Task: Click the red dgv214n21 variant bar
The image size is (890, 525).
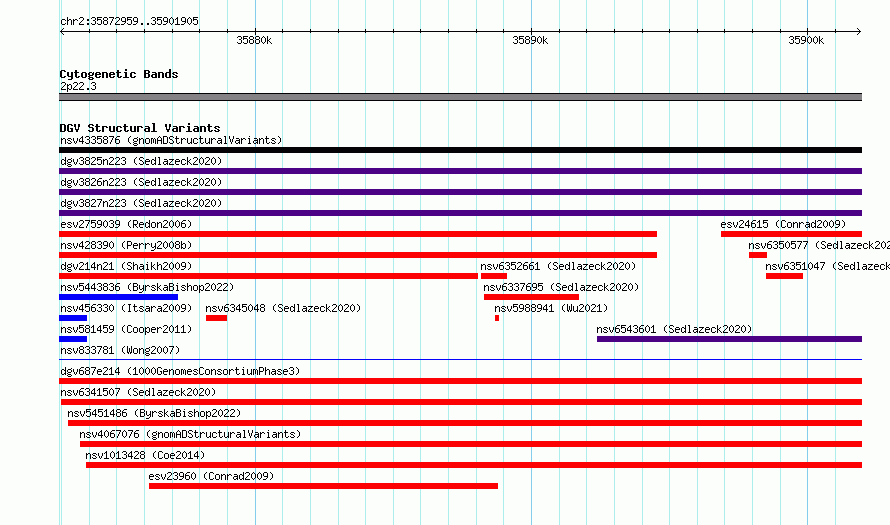Action: (x=268, y=276)
